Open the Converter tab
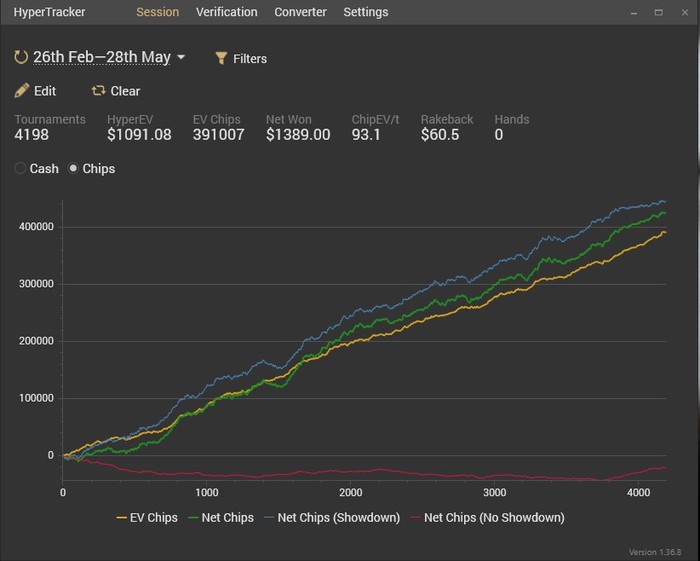 coord(300,12)
